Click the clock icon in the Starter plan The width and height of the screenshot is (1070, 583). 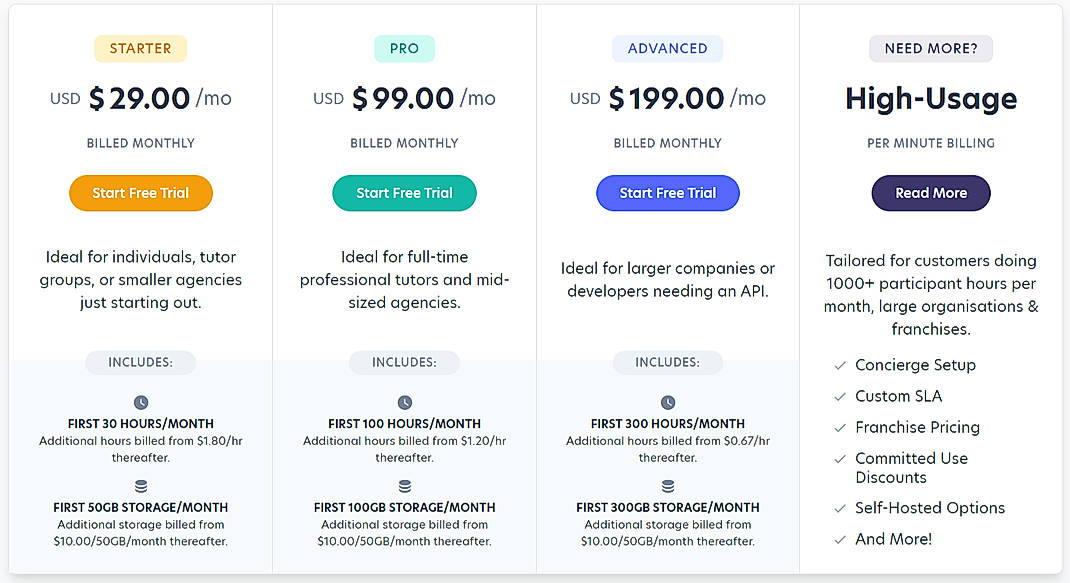140,402
